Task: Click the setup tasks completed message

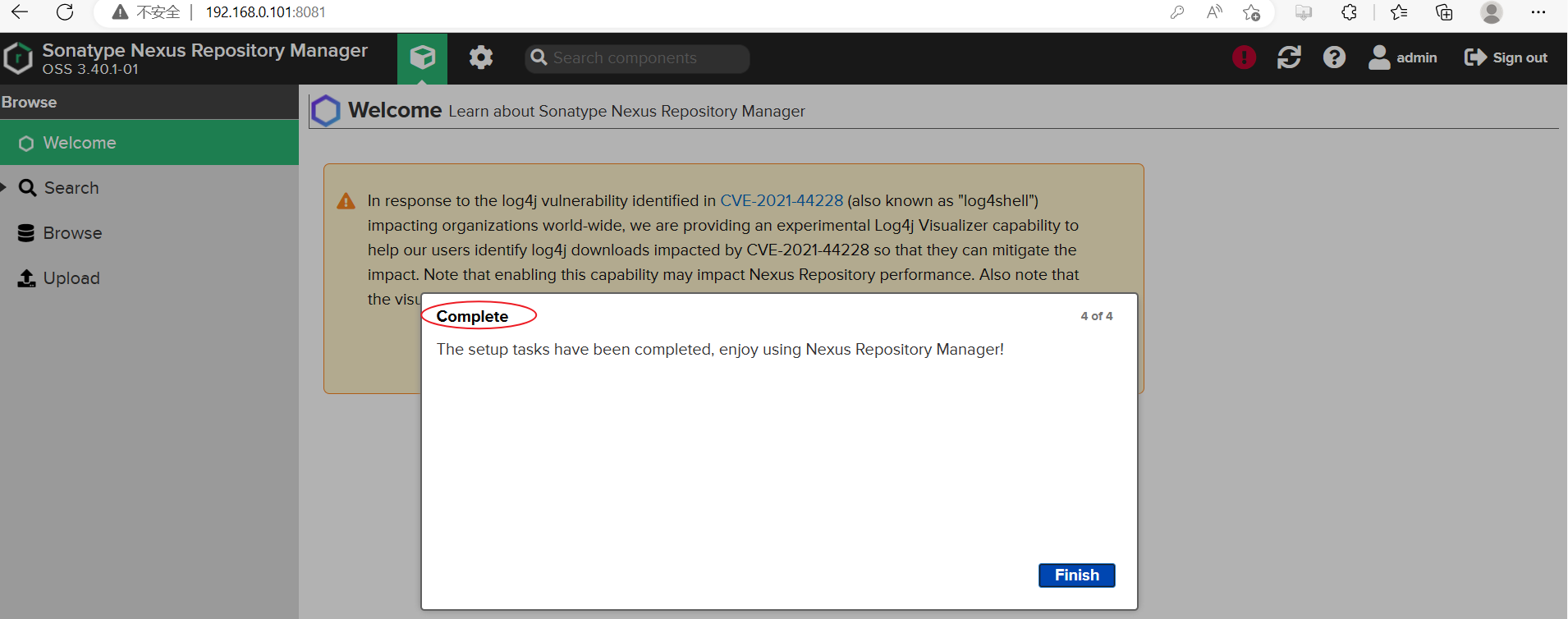Action: pos(720,349)
